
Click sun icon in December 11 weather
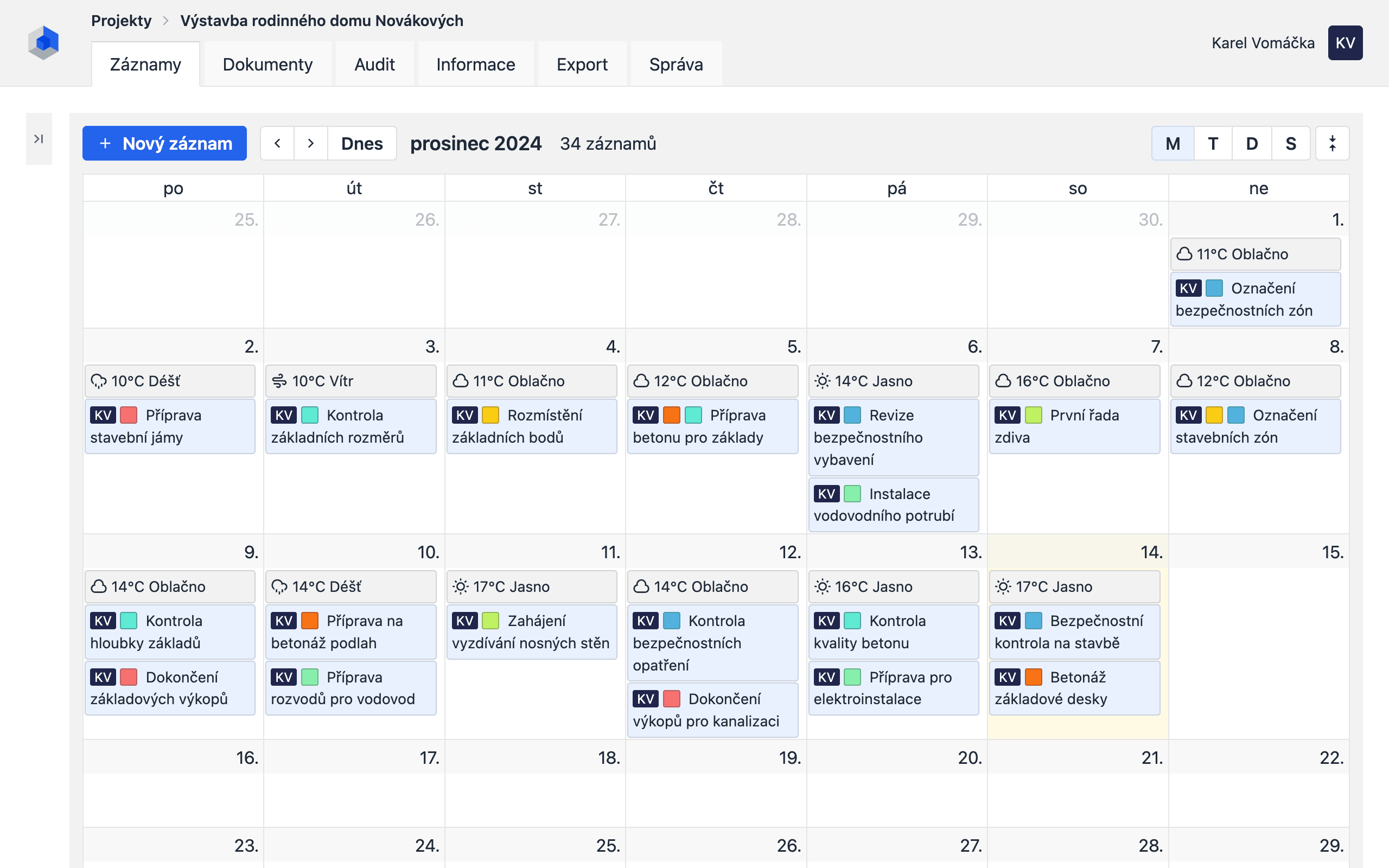(460, 586)
